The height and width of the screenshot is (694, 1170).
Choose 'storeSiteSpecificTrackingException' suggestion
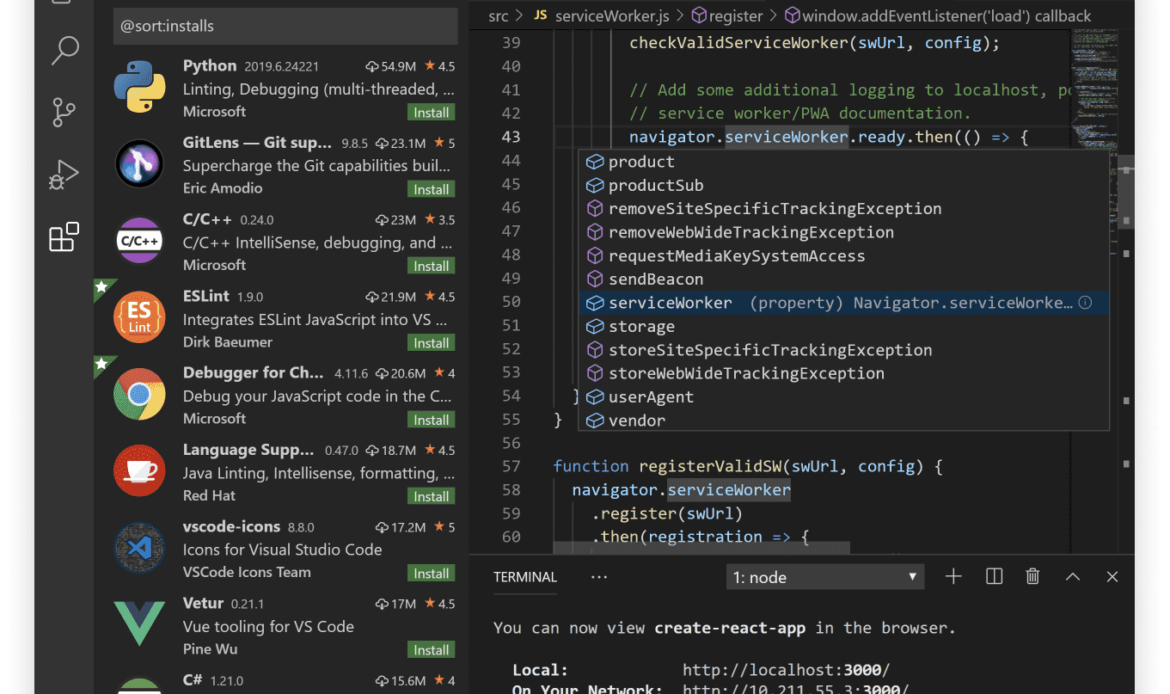pyautogui.click(x=843, y=350)
